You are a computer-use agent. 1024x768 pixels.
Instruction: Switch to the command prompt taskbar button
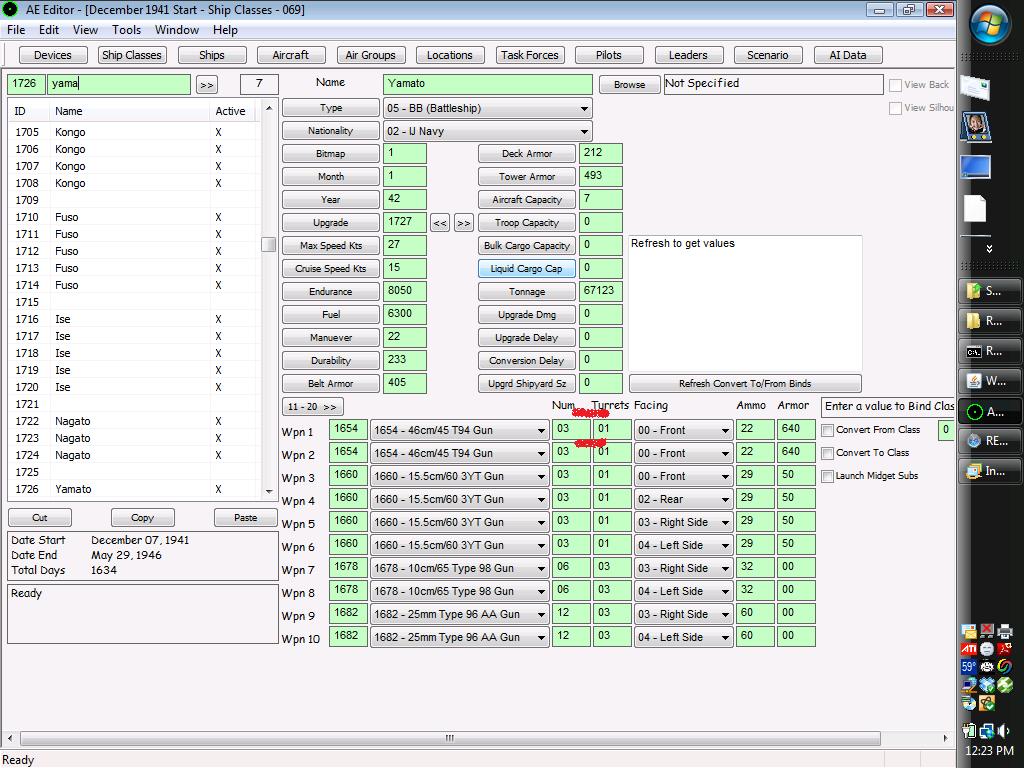(989, 351)
